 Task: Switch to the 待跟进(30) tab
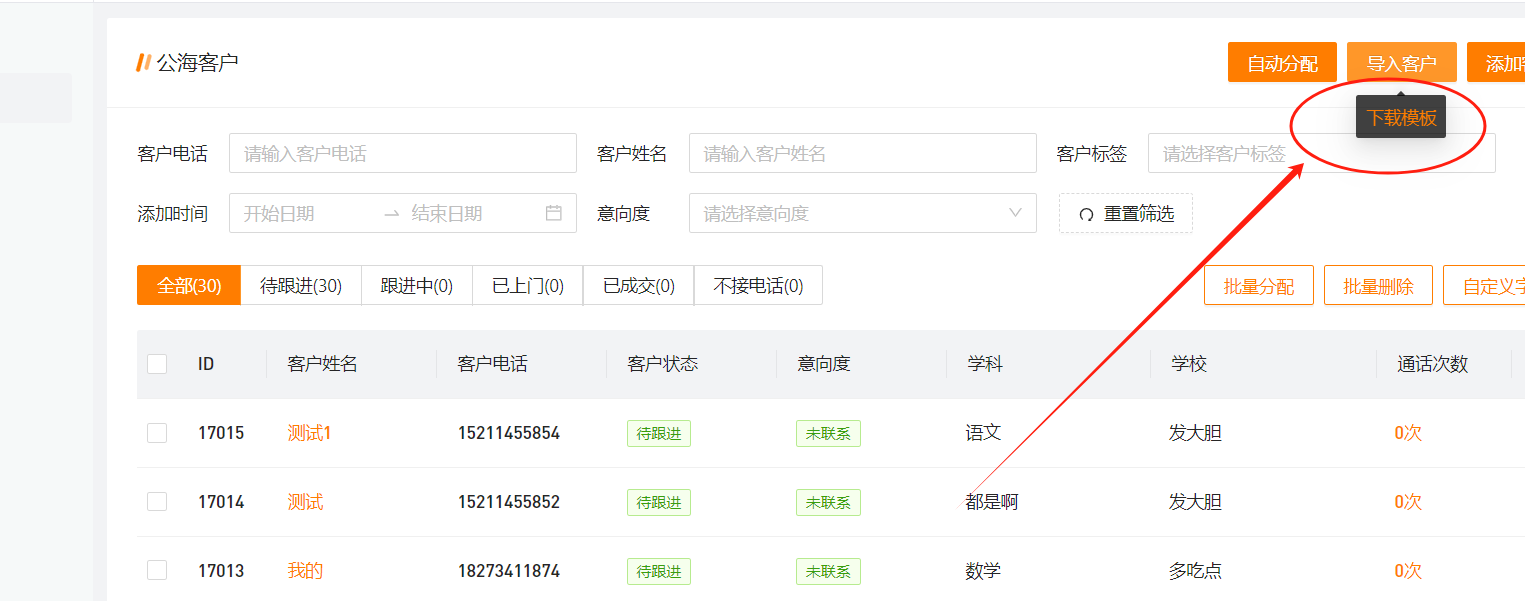click(303, 285)
